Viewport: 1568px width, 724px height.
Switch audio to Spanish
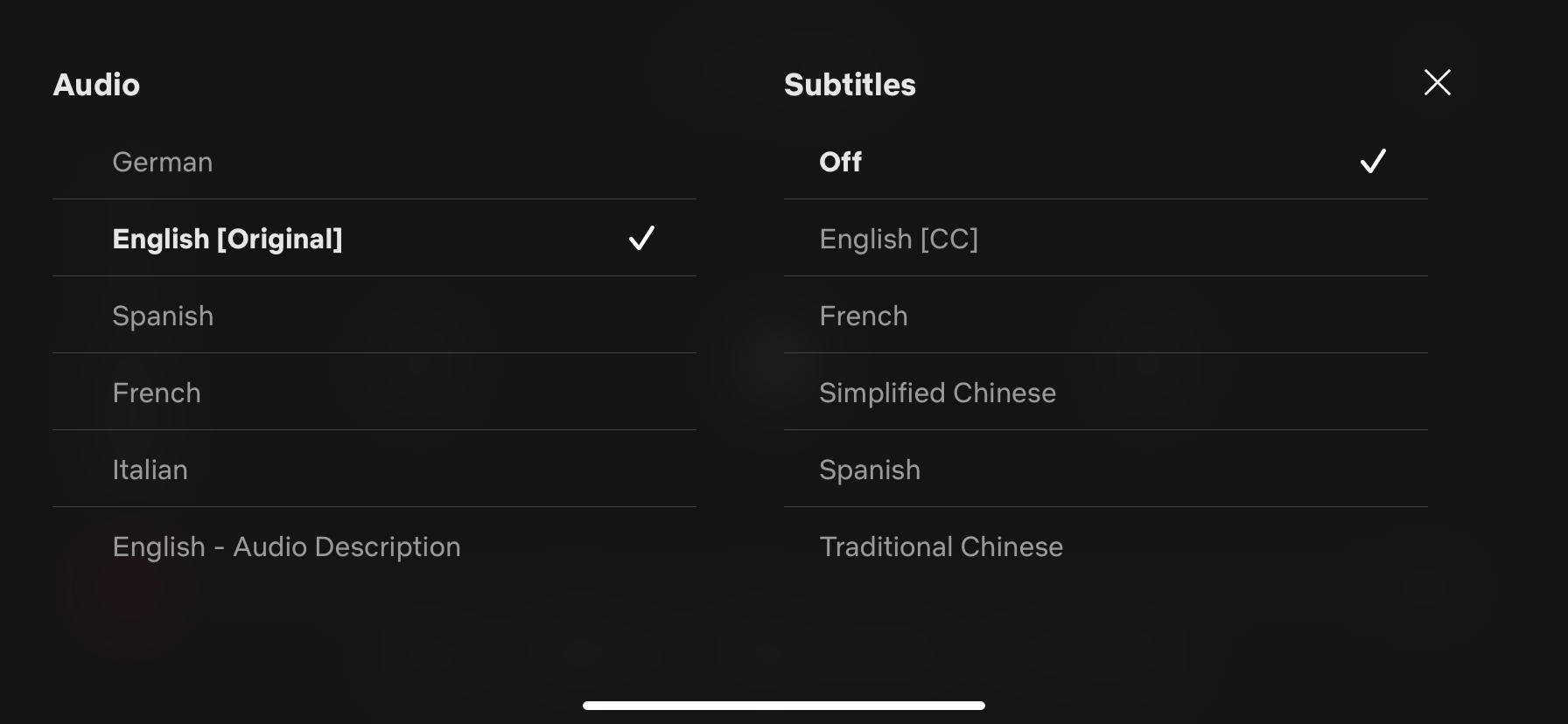pyautogui.click(x=163, y=316)
